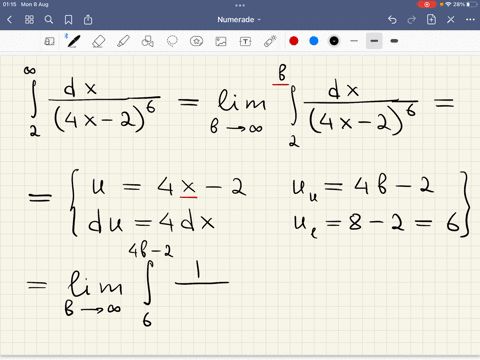Open the more options ellipsis menu
The width and height of the screenshot is (480, 360).
(x=470, y=20)
